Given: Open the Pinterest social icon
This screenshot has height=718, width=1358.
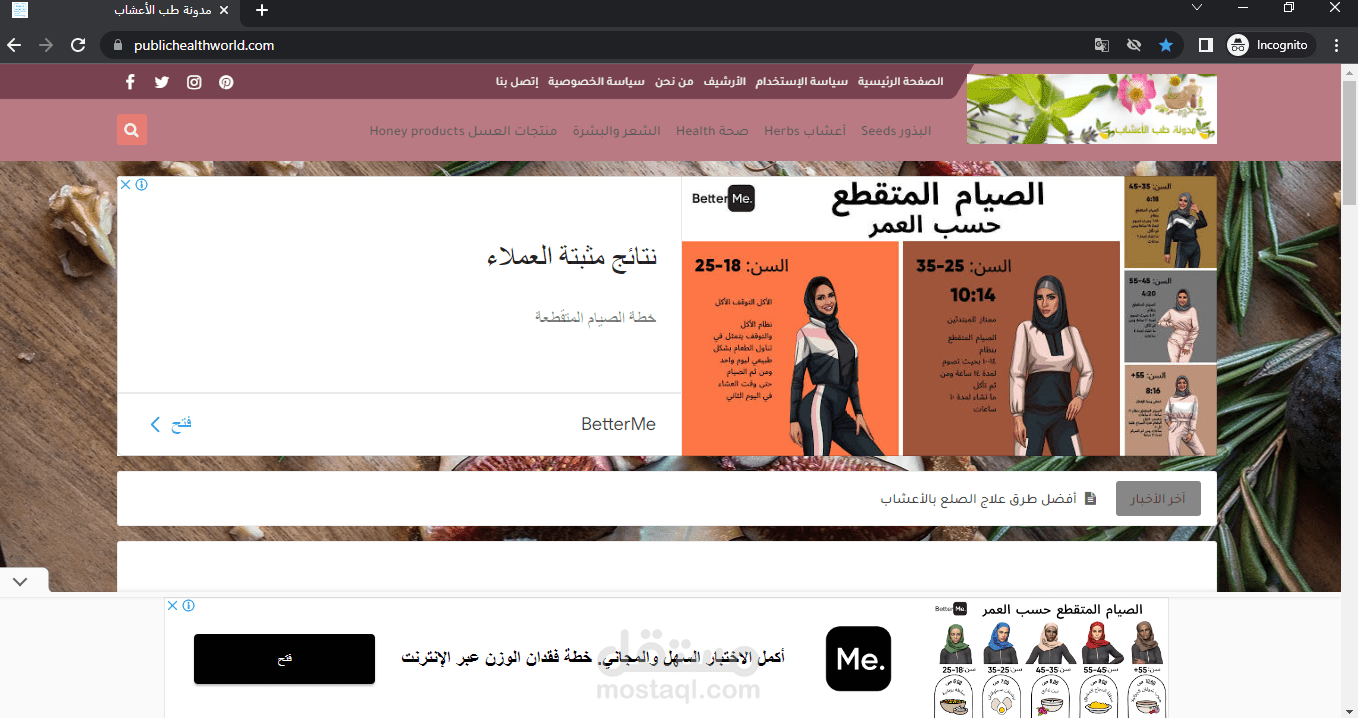Looking at the screenshot, I should [x=226, y=82].
